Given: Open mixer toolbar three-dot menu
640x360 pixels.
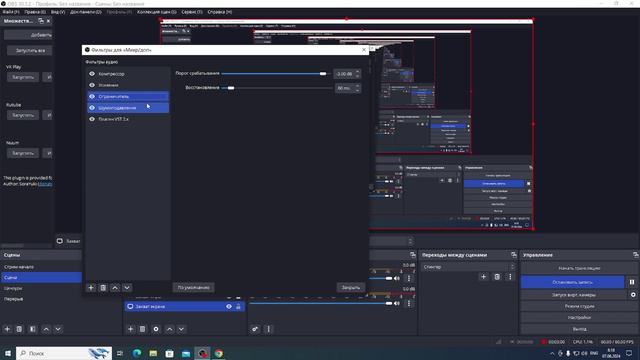Looking at the screenshot, I should [268, 329].
